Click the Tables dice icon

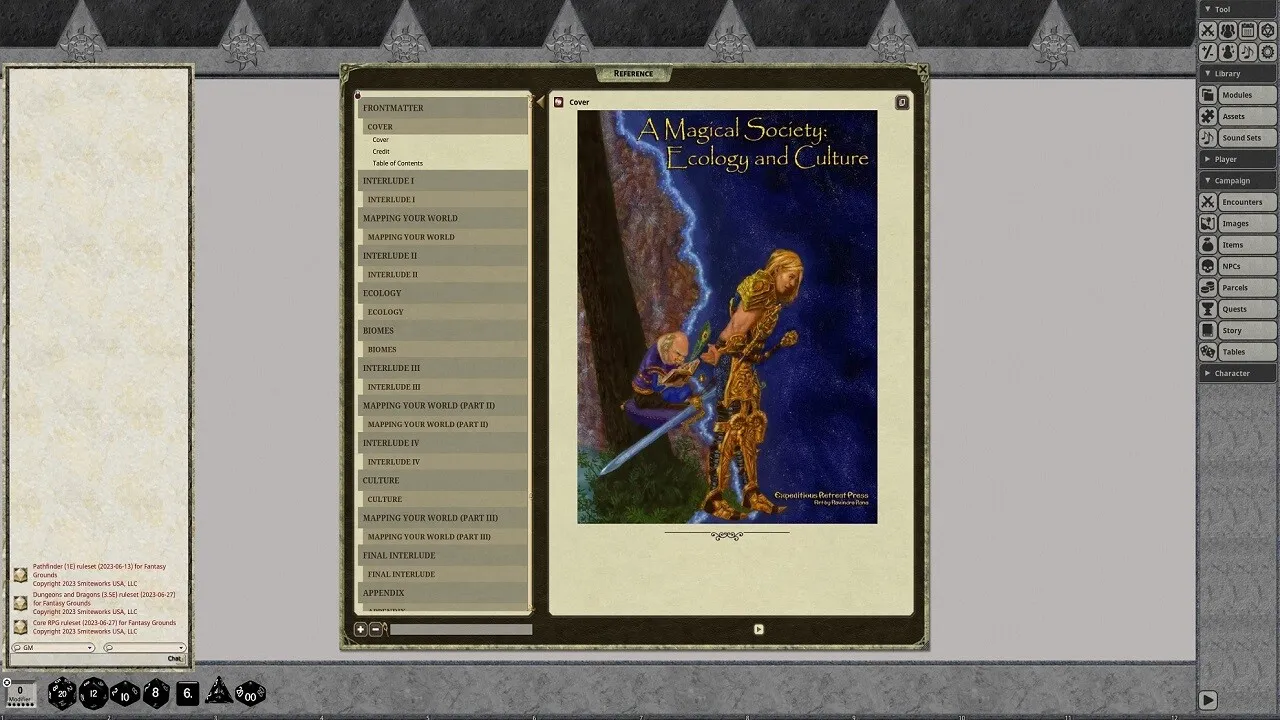coord(1208,352)
